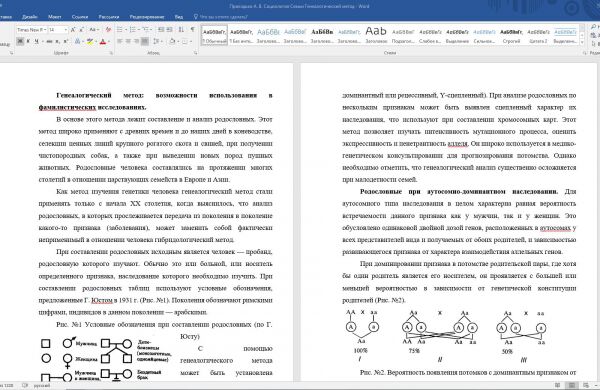Click the Increase Font Size icon

click(x=73, y=29)
